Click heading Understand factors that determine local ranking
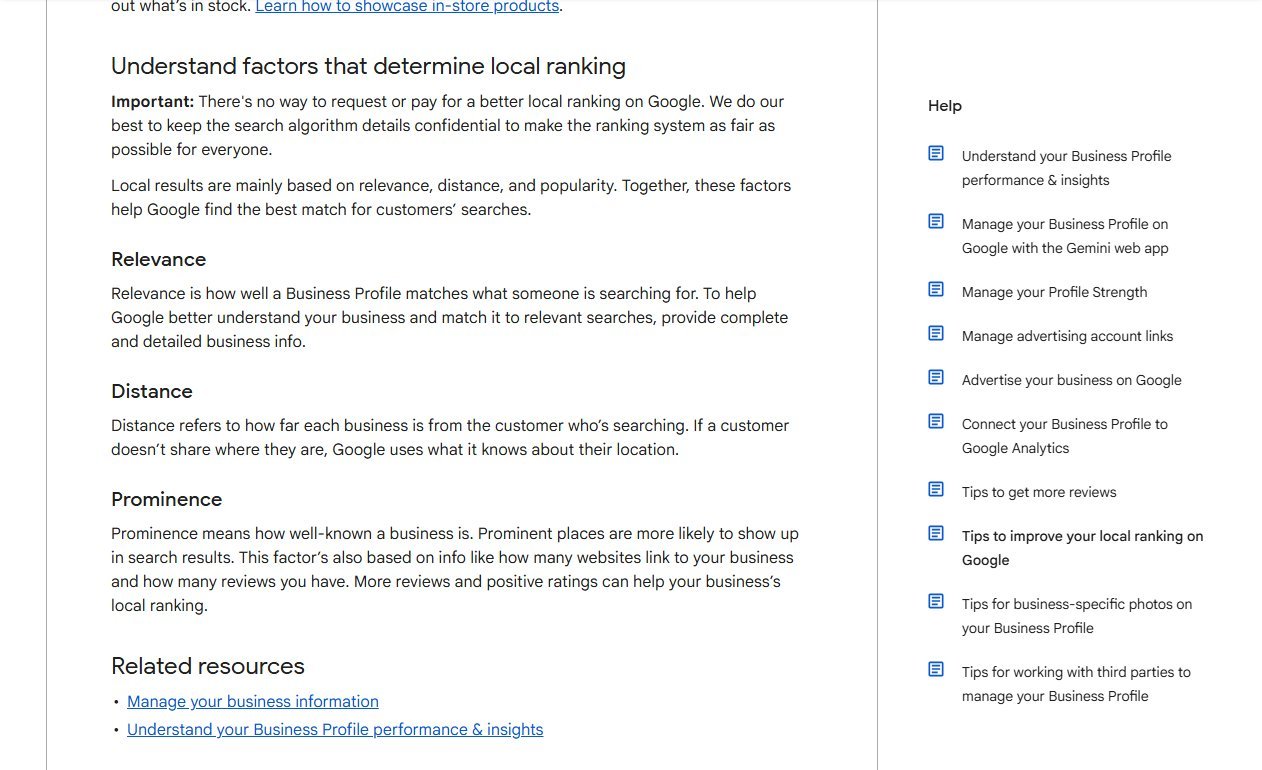Screen dimensions: 1262x770 tap(368, 67)
